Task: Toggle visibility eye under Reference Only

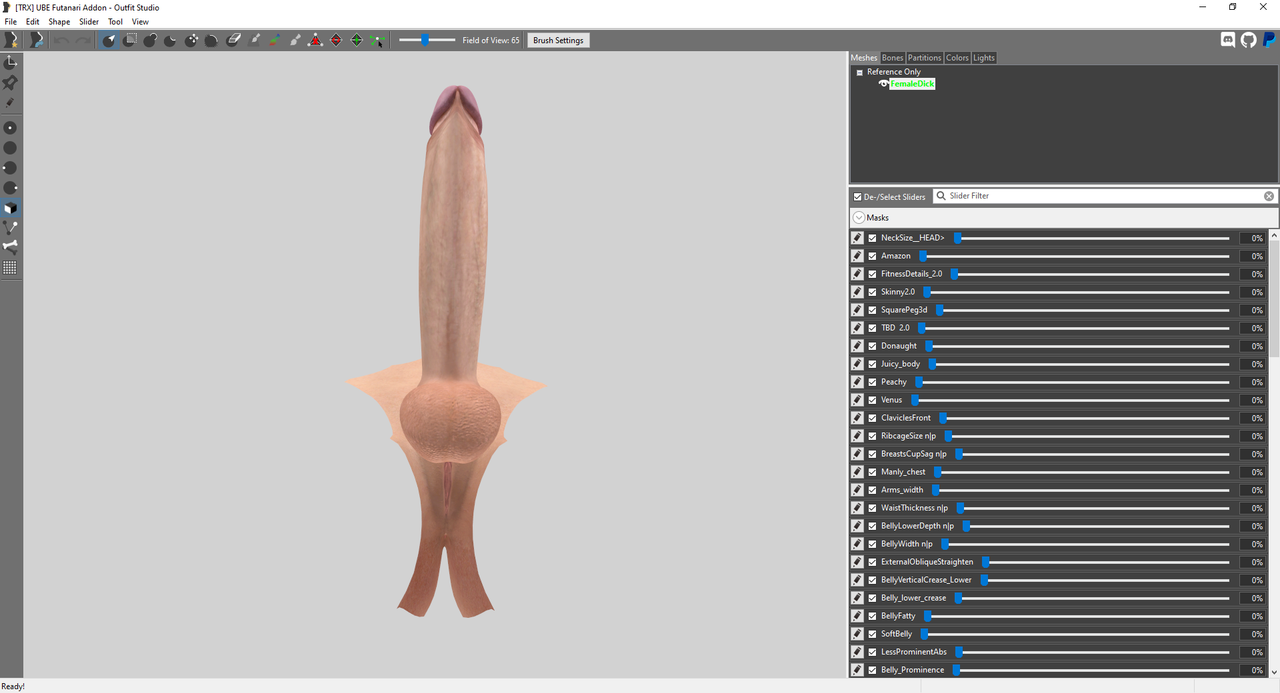Action: click(883, 84)
